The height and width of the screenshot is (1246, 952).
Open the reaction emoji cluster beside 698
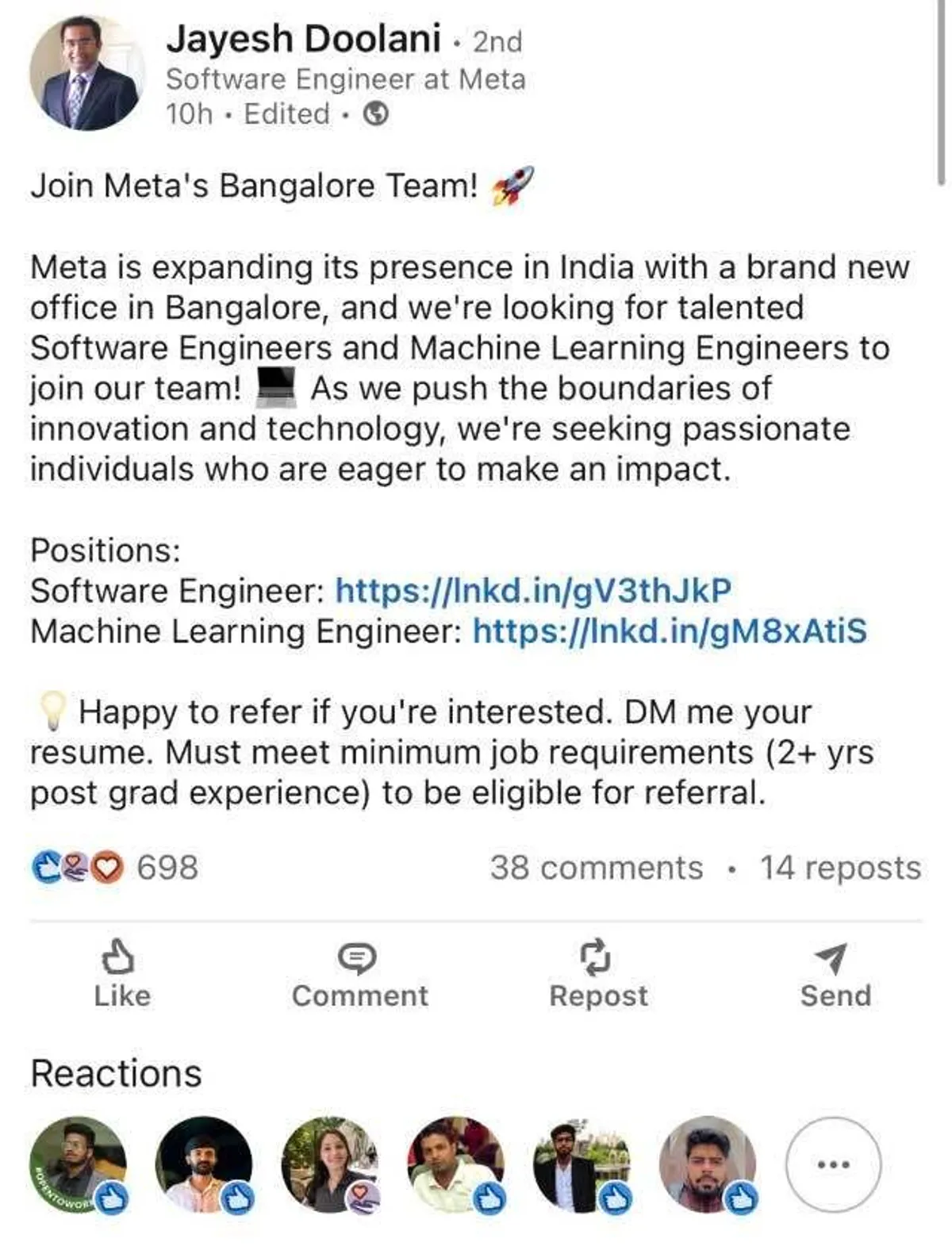[77, 867]
